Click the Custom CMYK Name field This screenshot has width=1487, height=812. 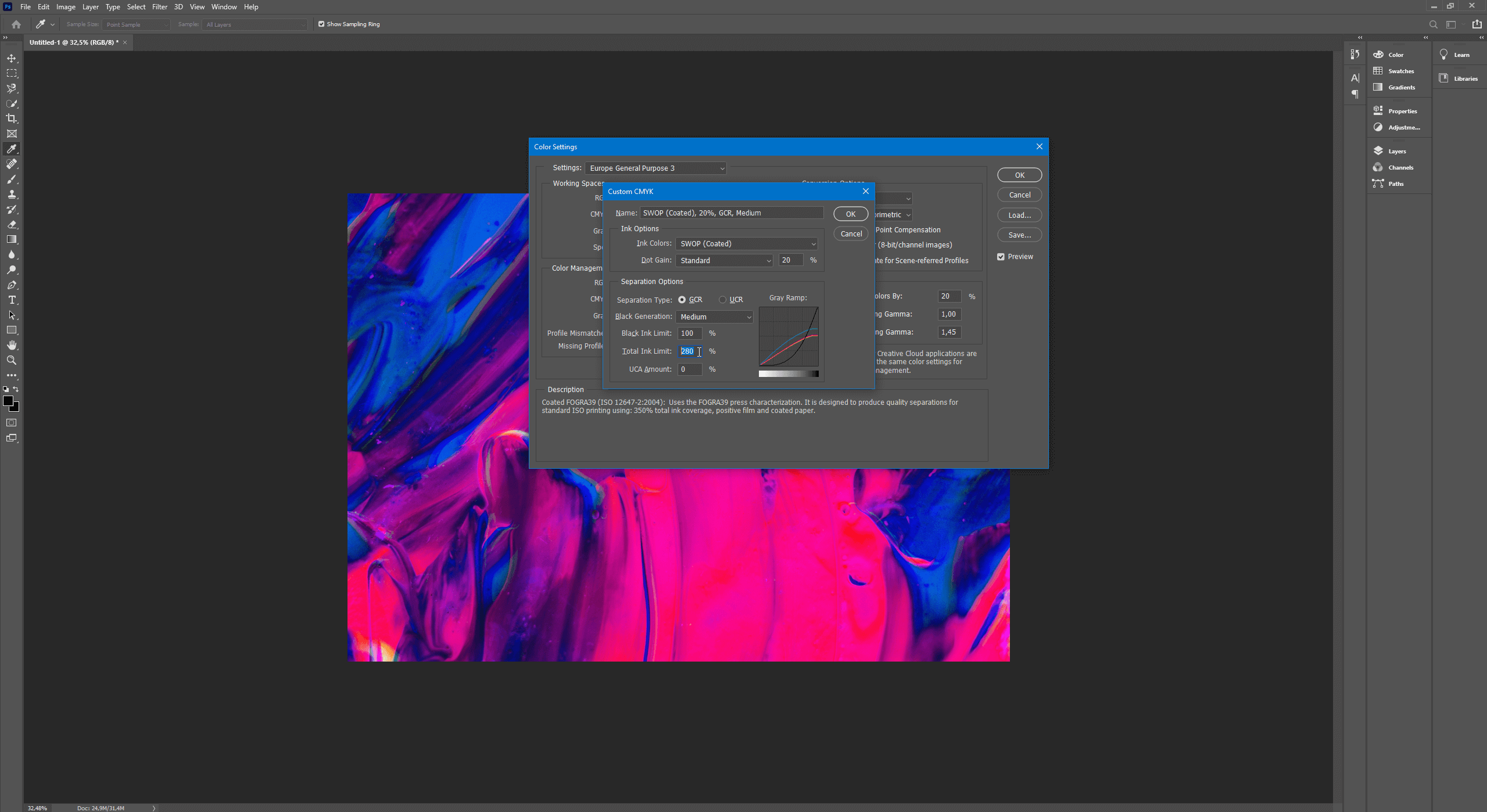tap(732, 213)
